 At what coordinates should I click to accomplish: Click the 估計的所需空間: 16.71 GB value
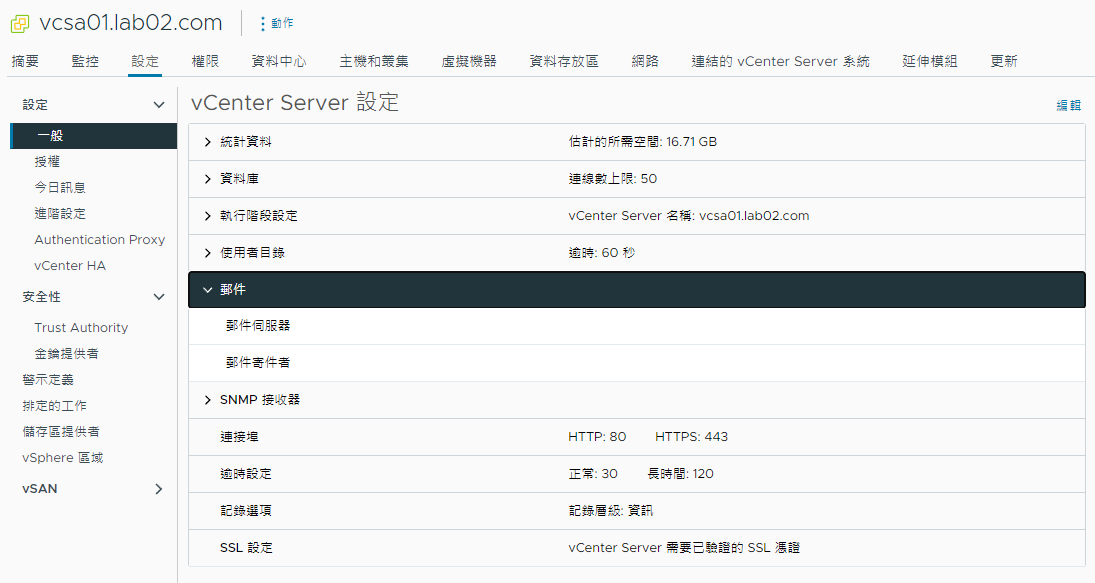pos(642,142)
